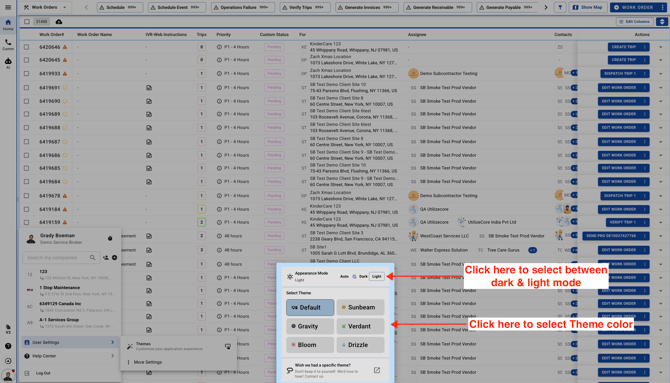Click the user avatar at sidebar bottom
This screenshot has width=670, height=383.
point(8,375)
